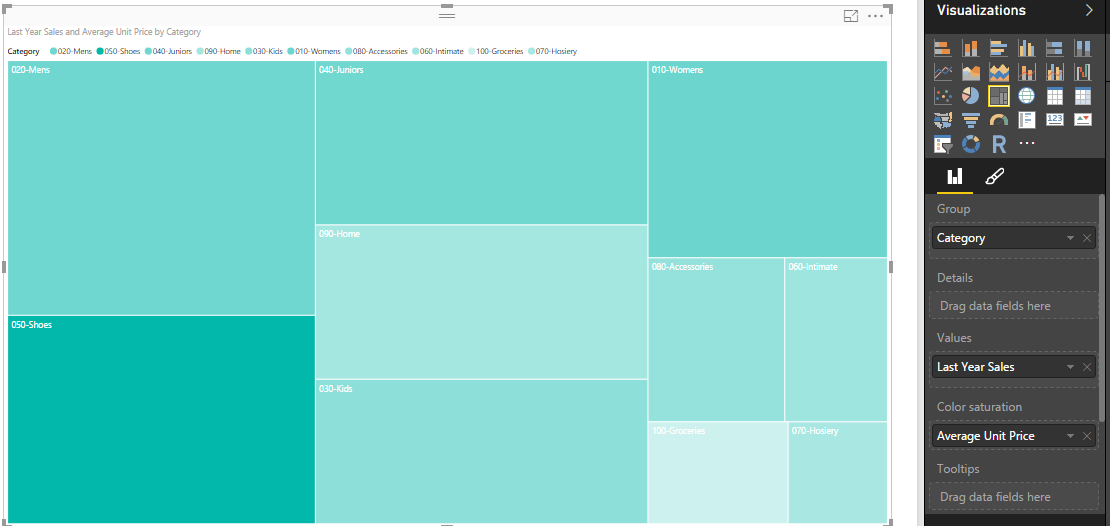Click the 080-Accessories legend entry
Viewport: 1110px width, 526px height.
click(377, 51)
